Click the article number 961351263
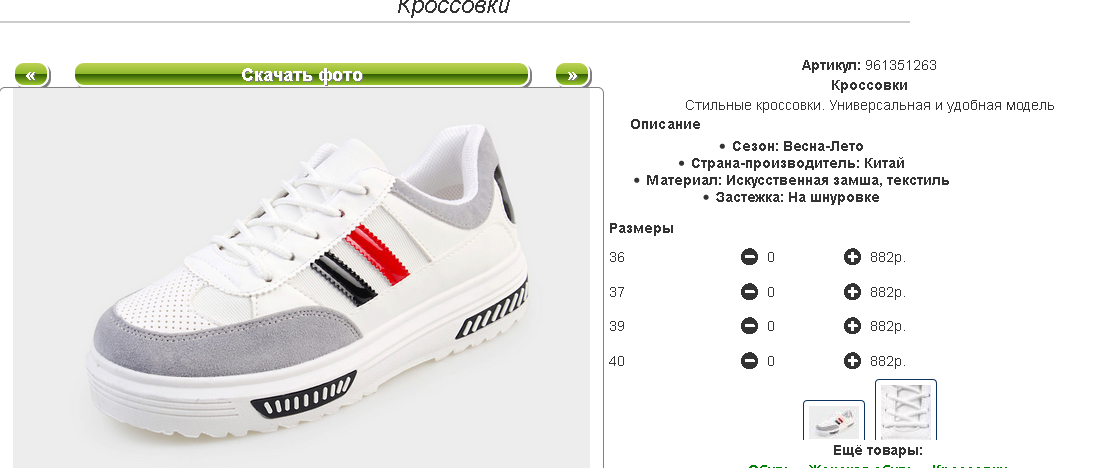 click(x=901, y=66)
